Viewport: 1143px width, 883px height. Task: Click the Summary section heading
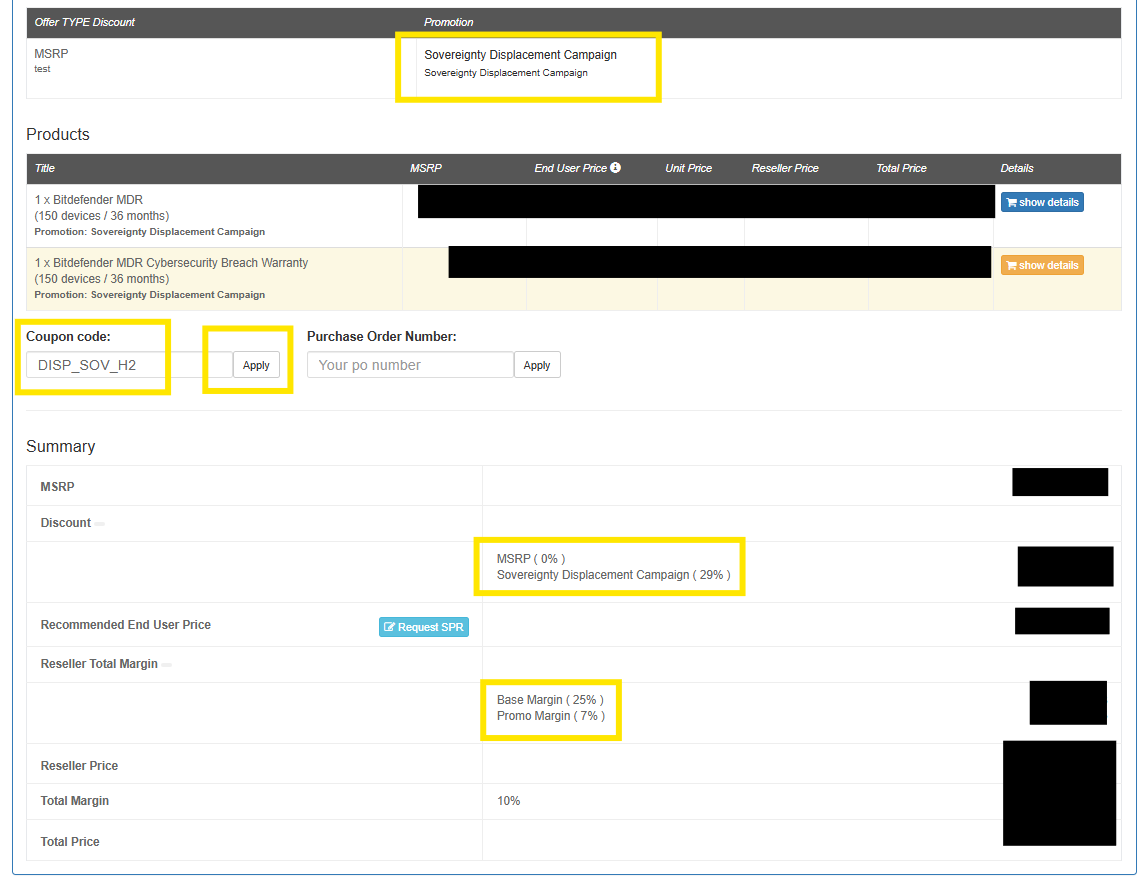(61, 446)
